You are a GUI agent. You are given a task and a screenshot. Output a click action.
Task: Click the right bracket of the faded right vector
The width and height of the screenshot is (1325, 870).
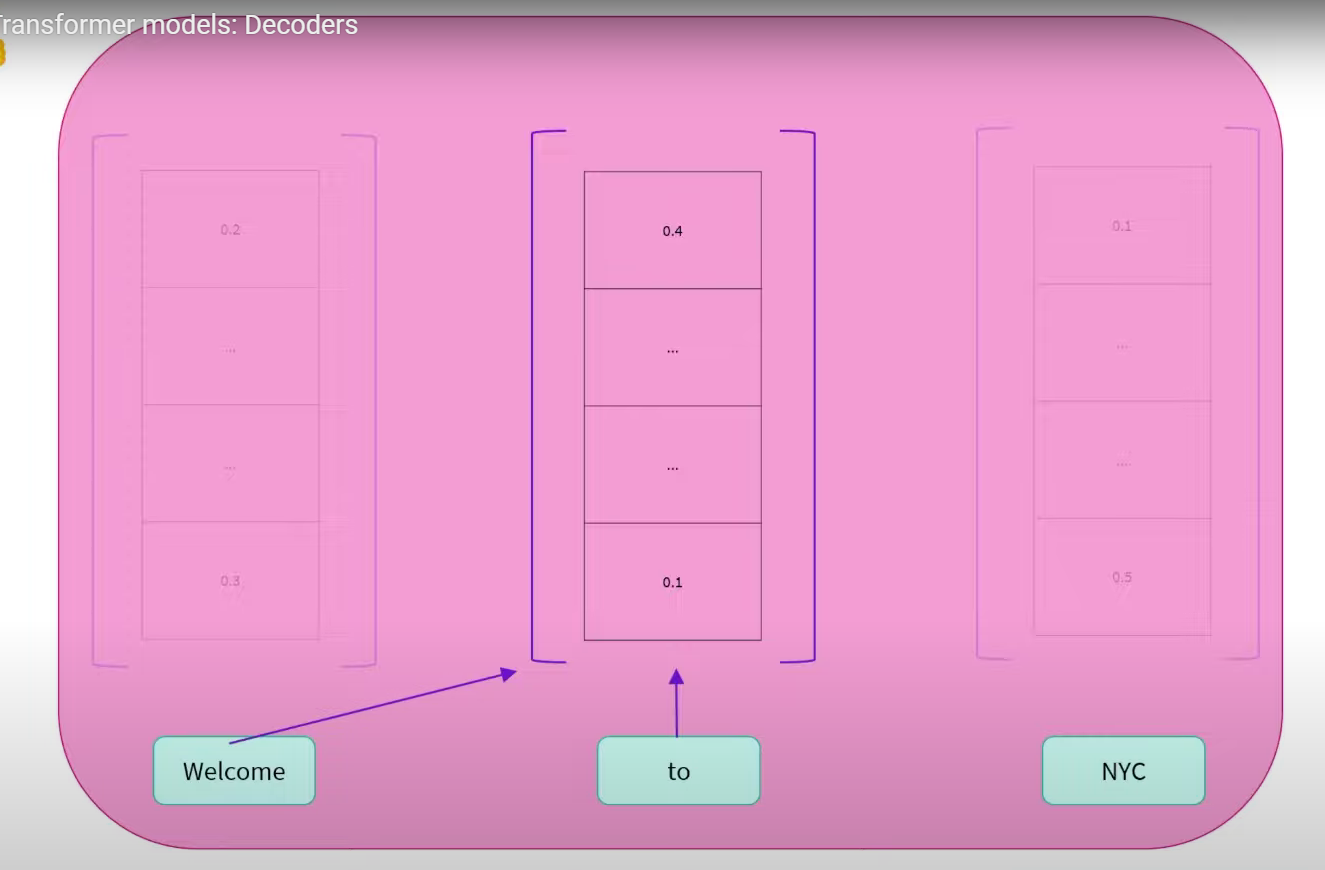[x=1257, y=393]
